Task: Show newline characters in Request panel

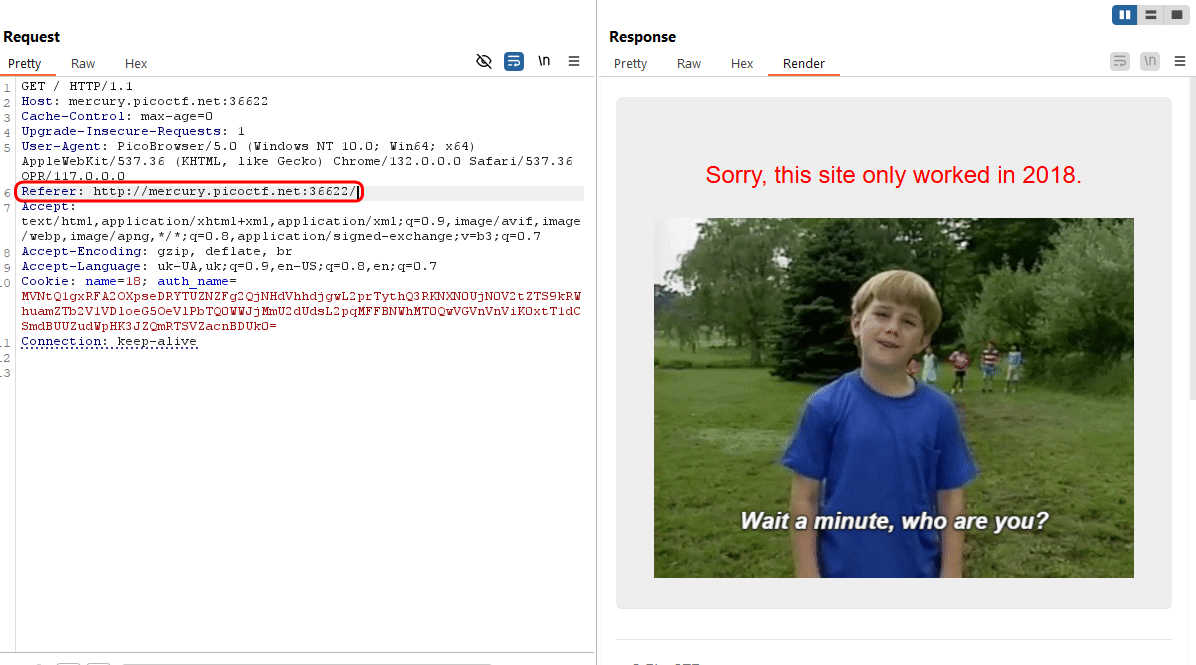Action: click(x=544, y=62)
